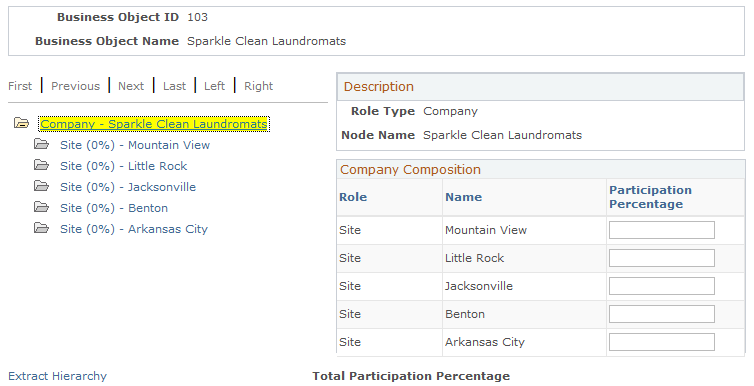The image size is (754, 386).
Task: Click the Arkansas City site folder icon
Action: 41,227
